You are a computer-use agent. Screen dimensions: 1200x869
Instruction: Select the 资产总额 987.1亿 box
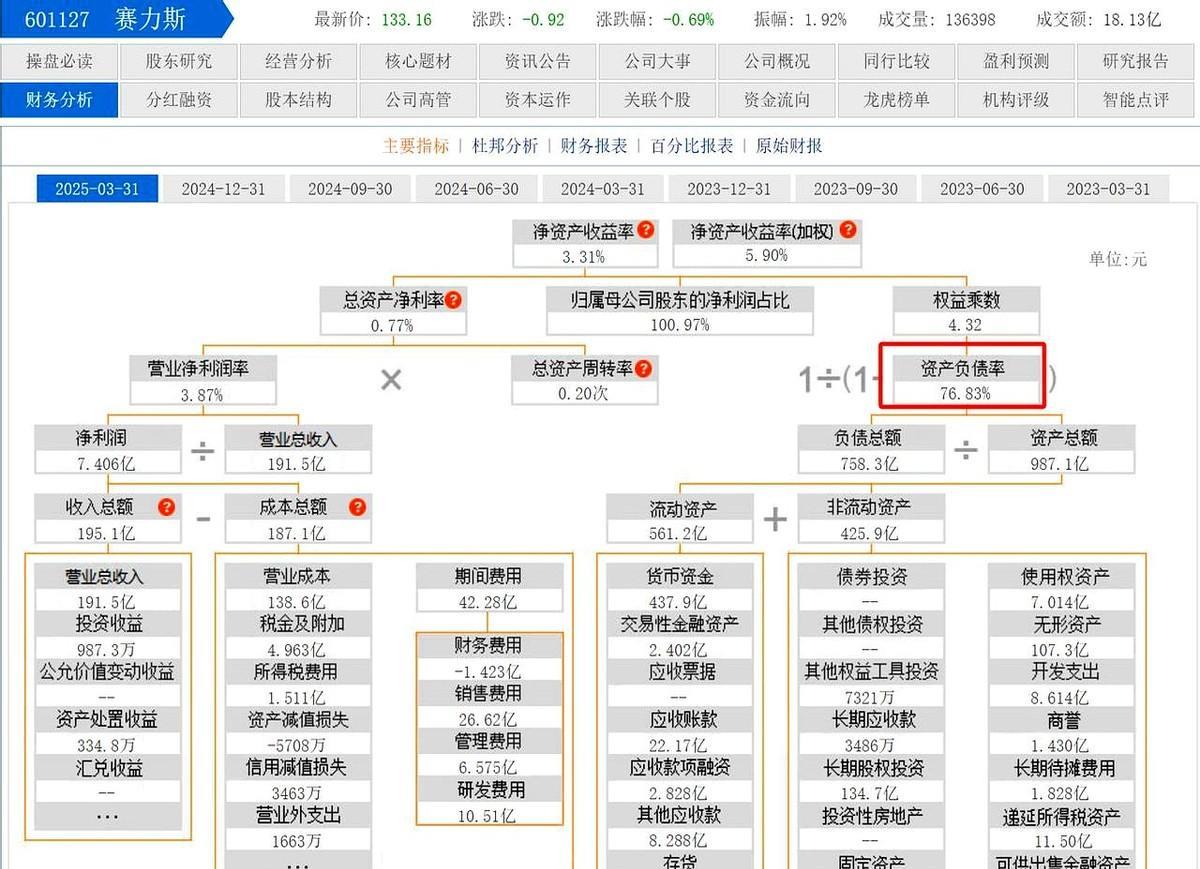pos(1062,450)
